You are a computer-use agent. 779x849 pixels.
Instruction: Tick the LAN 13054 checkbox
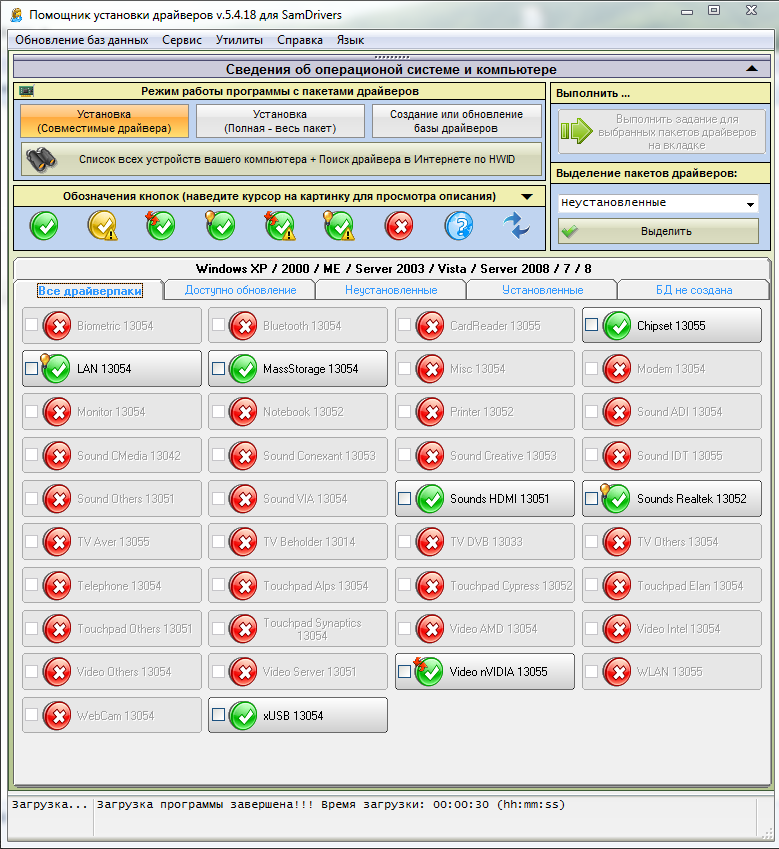click(31, 369)
